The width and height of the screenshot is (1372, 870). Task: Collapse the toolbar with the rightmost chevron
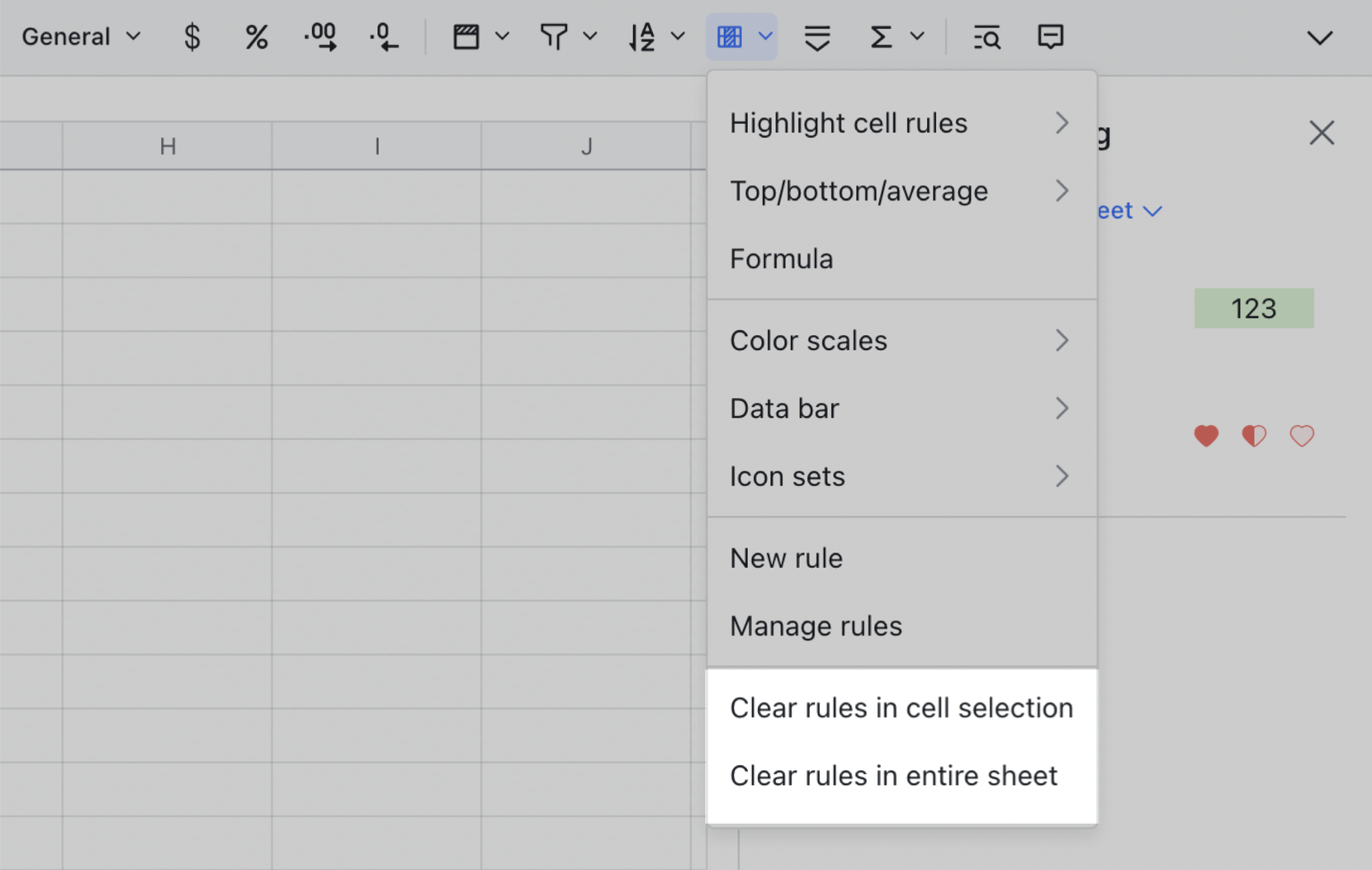tap(1319, 36)
